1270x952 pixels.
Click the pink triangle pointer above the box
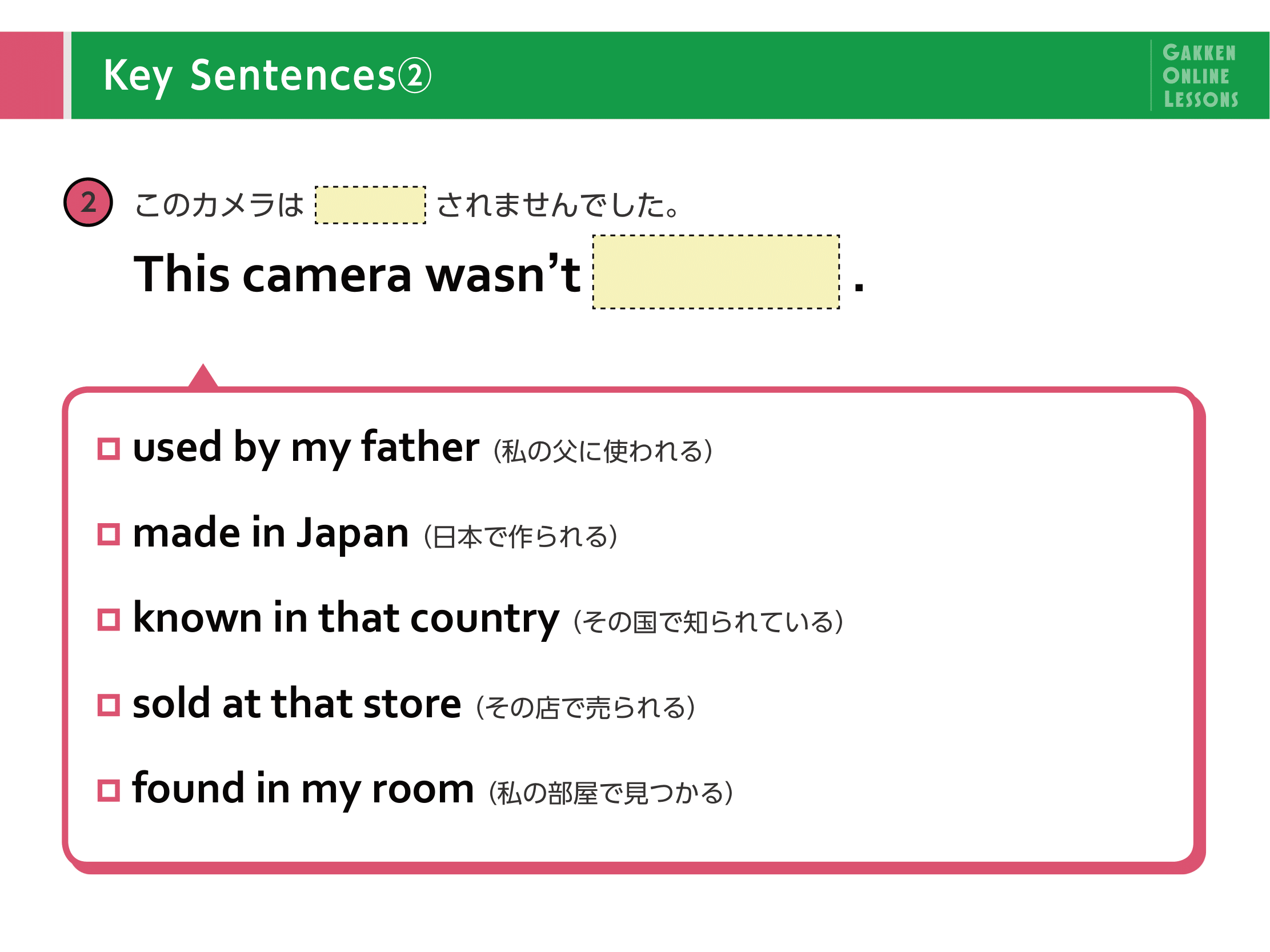(x=203, y=376)
